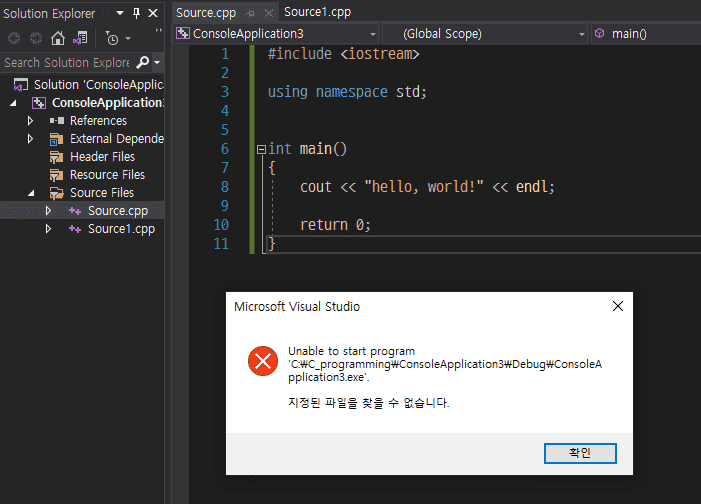Open the main() member dropdown
The image size is (701, 504).
[646, 34]
